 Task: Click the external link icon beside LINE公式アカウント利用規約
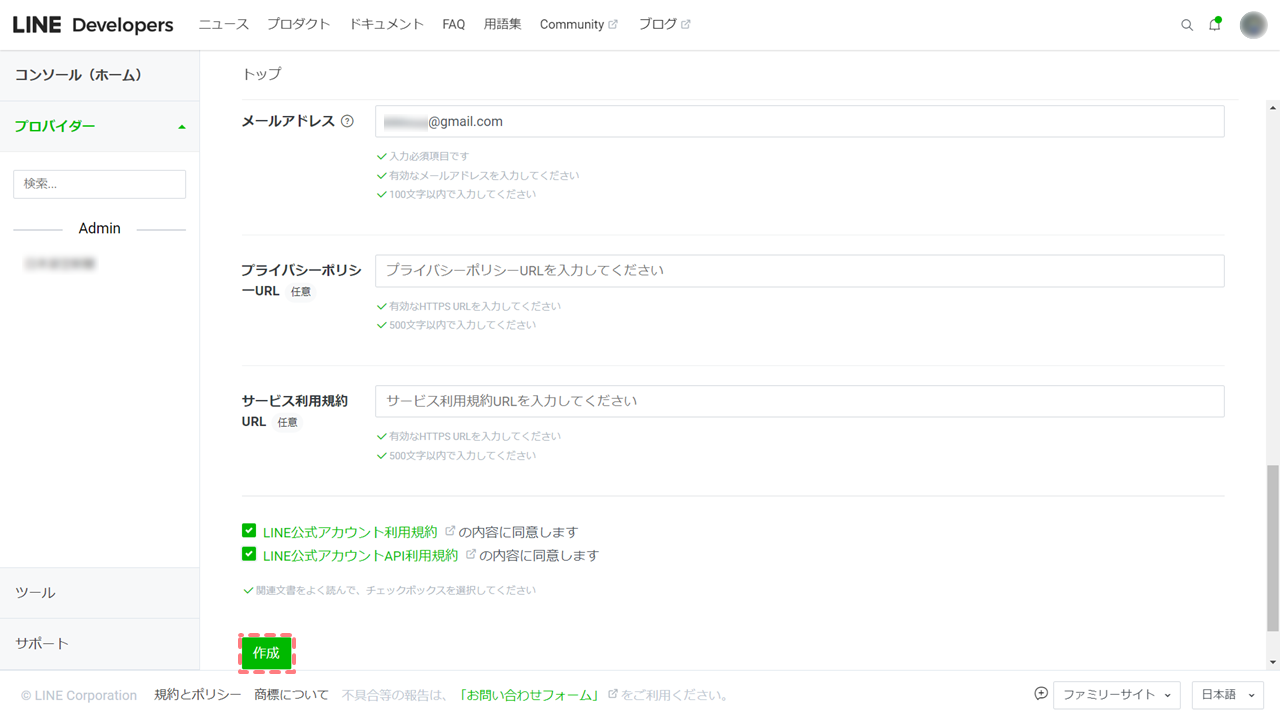tap(450, 531)
